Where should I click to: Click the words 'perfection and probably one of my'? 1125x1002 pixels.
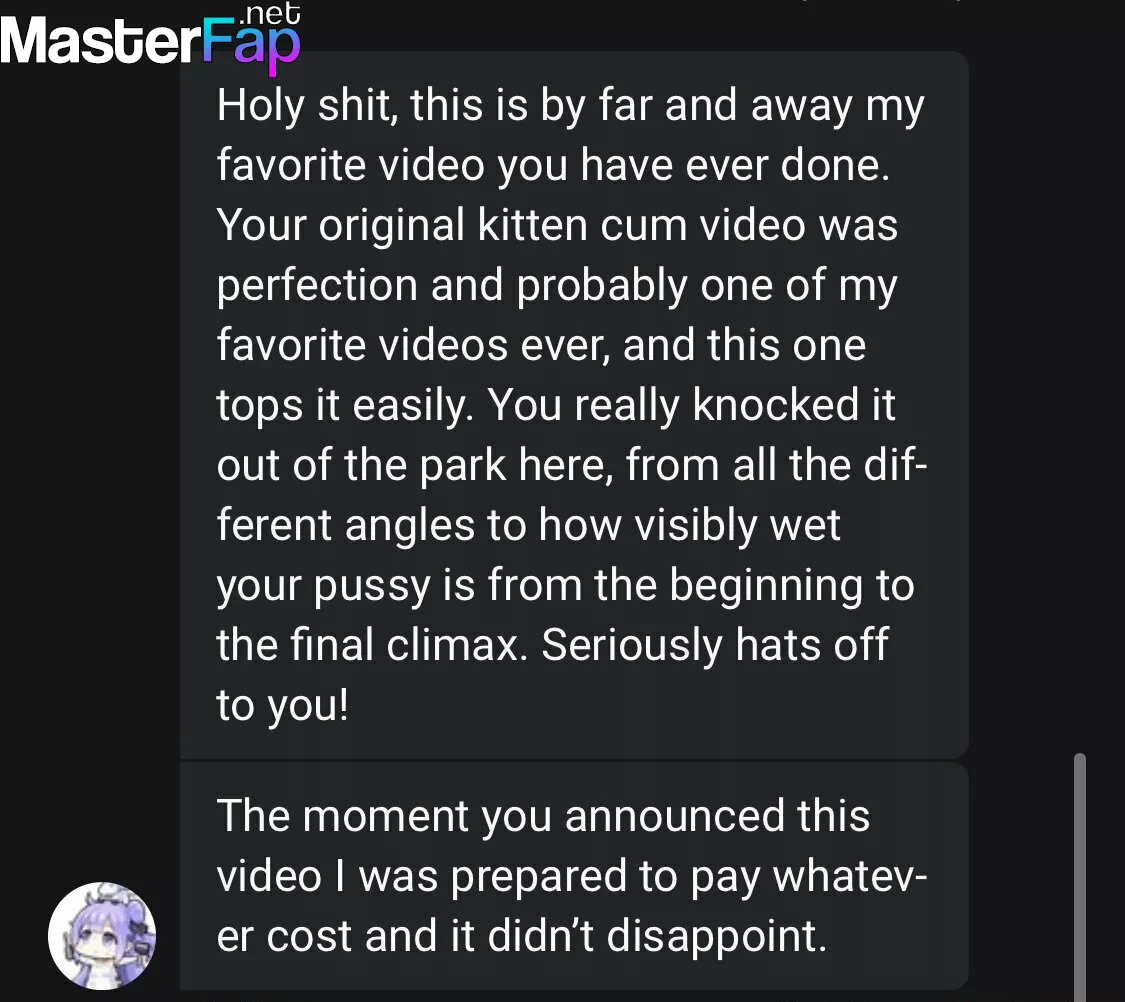click(557, 285)
